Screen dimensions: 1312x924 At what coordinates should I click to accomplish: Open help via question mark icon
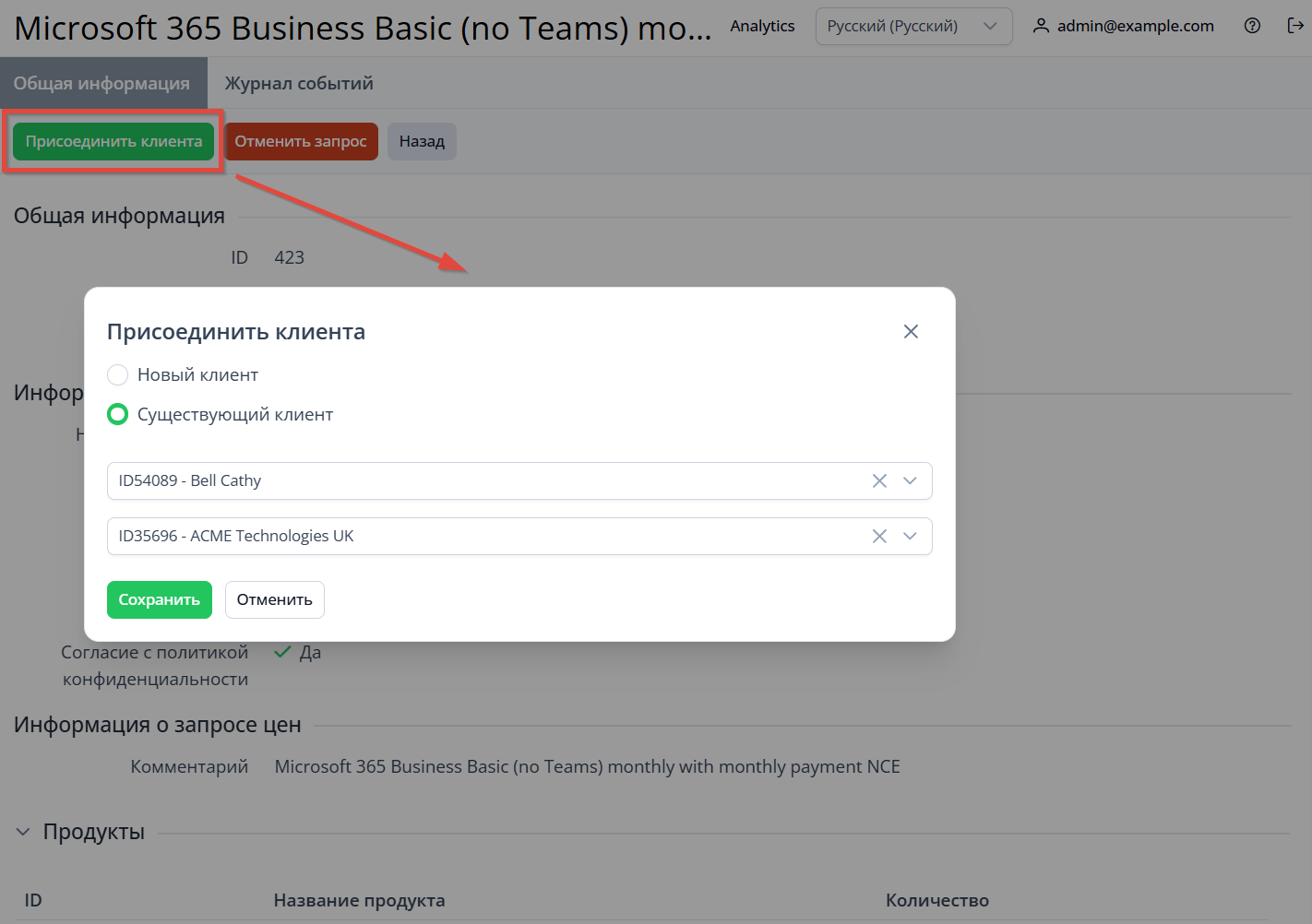coord(1252,26)
